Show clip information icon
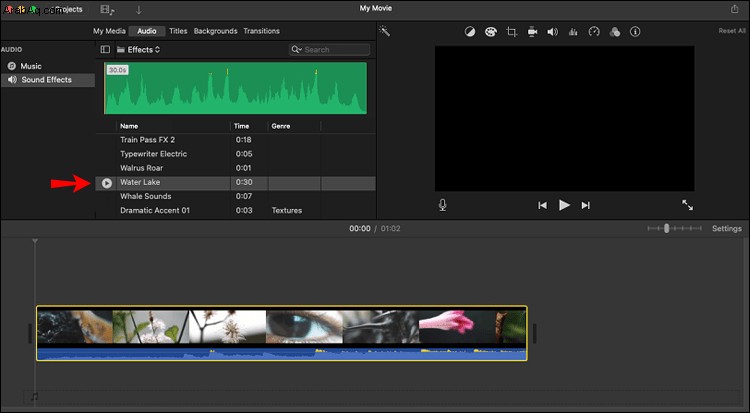The height and width of the screenshot is (413, 750). tap(635, 32)
